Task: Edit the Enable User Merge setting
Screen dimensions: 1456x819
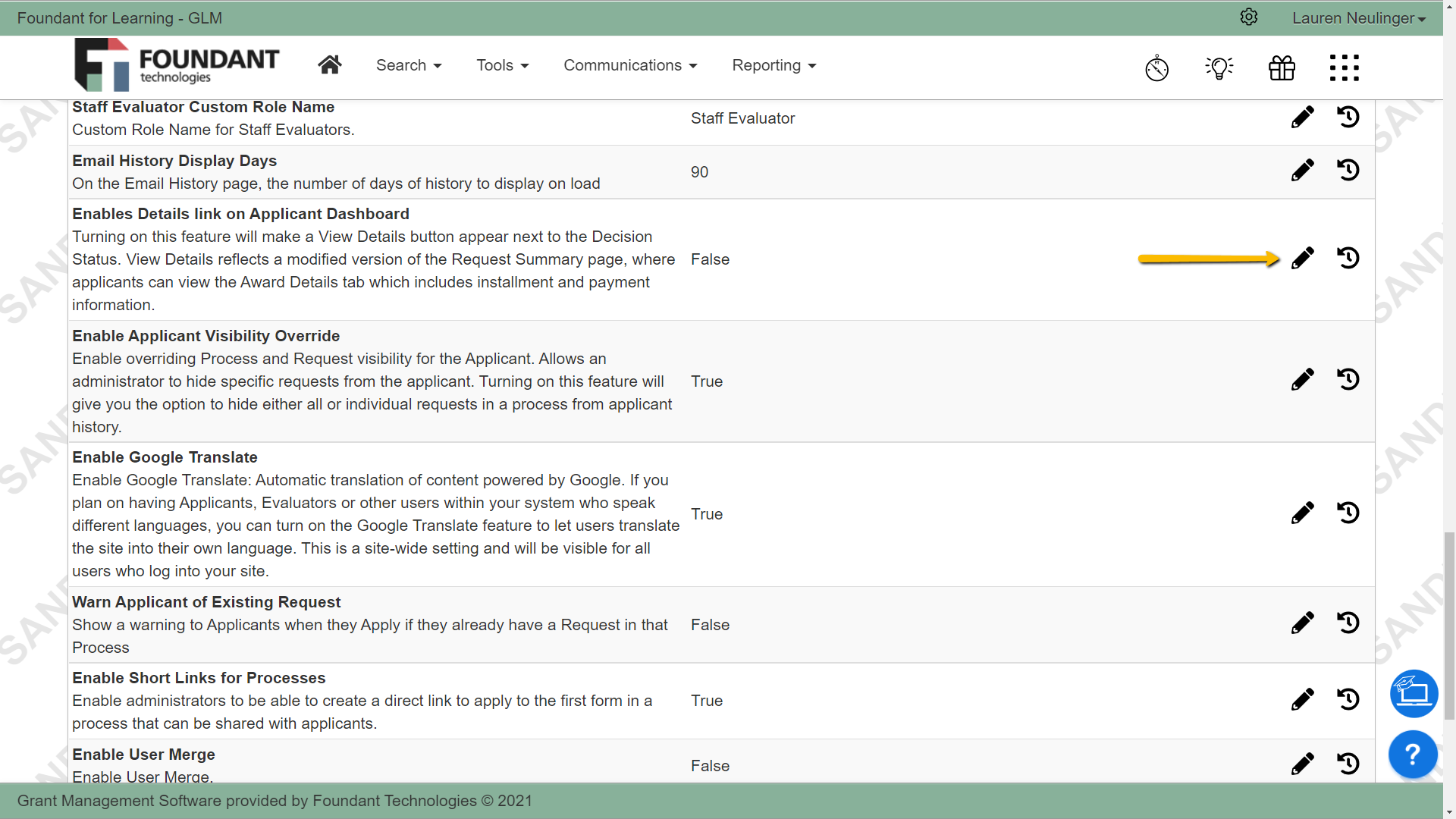Action: pos(1302,764)
